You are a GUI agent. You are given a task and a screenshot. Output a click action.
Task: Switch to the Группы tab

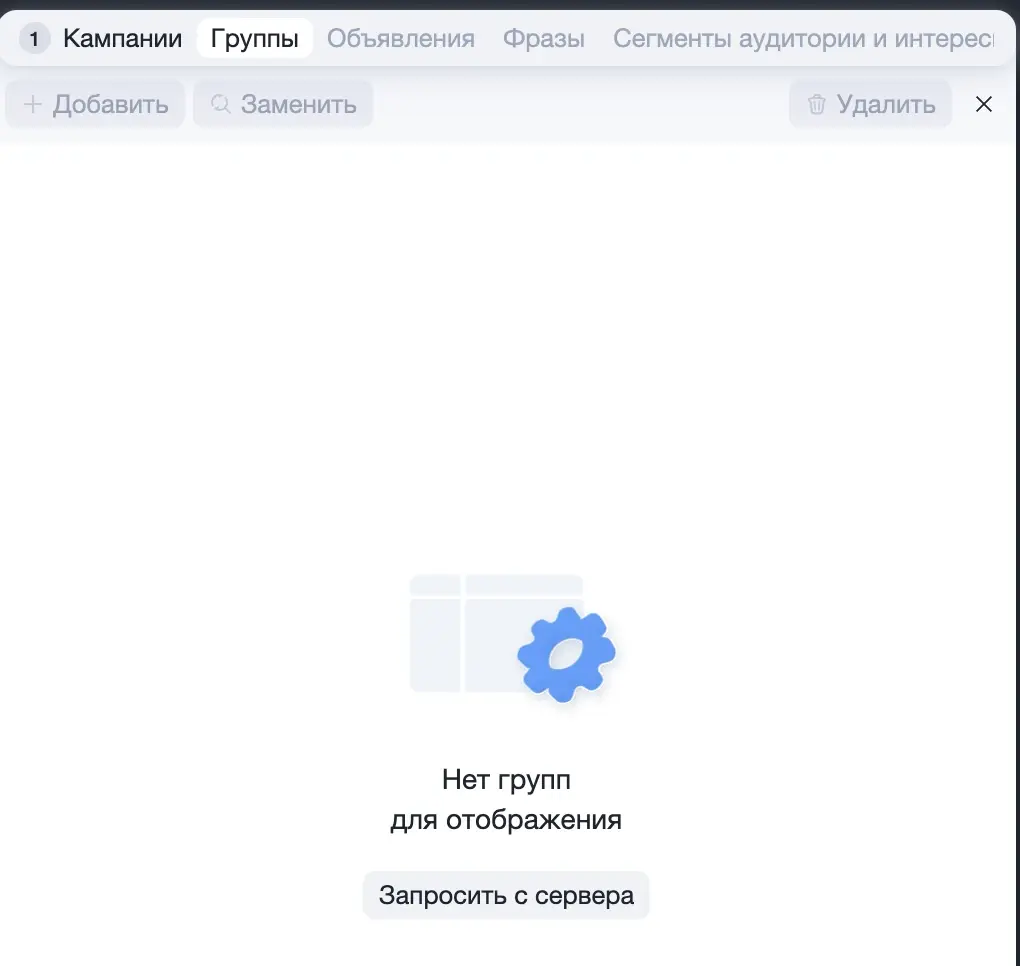[254, 38]
